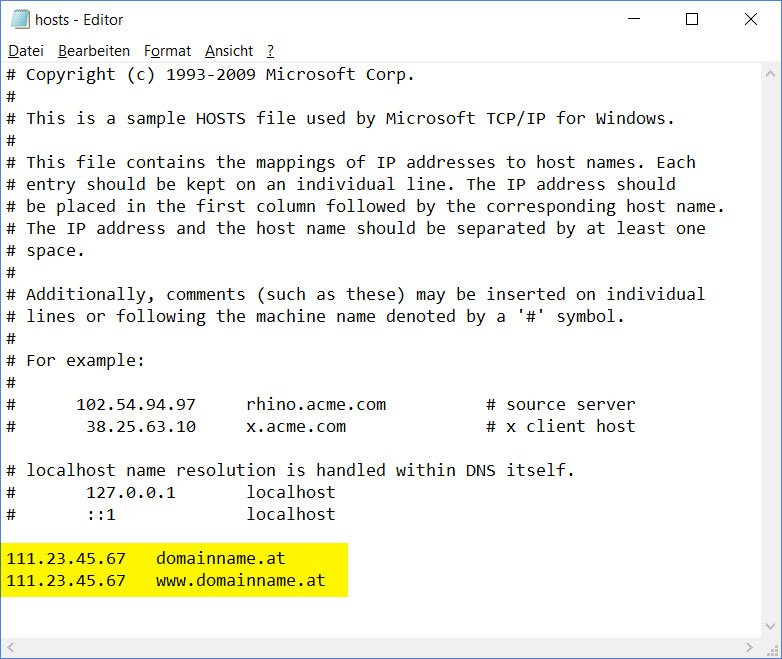Open the Datei menu
The image size is (782, 659).
(x=26, y=51)
